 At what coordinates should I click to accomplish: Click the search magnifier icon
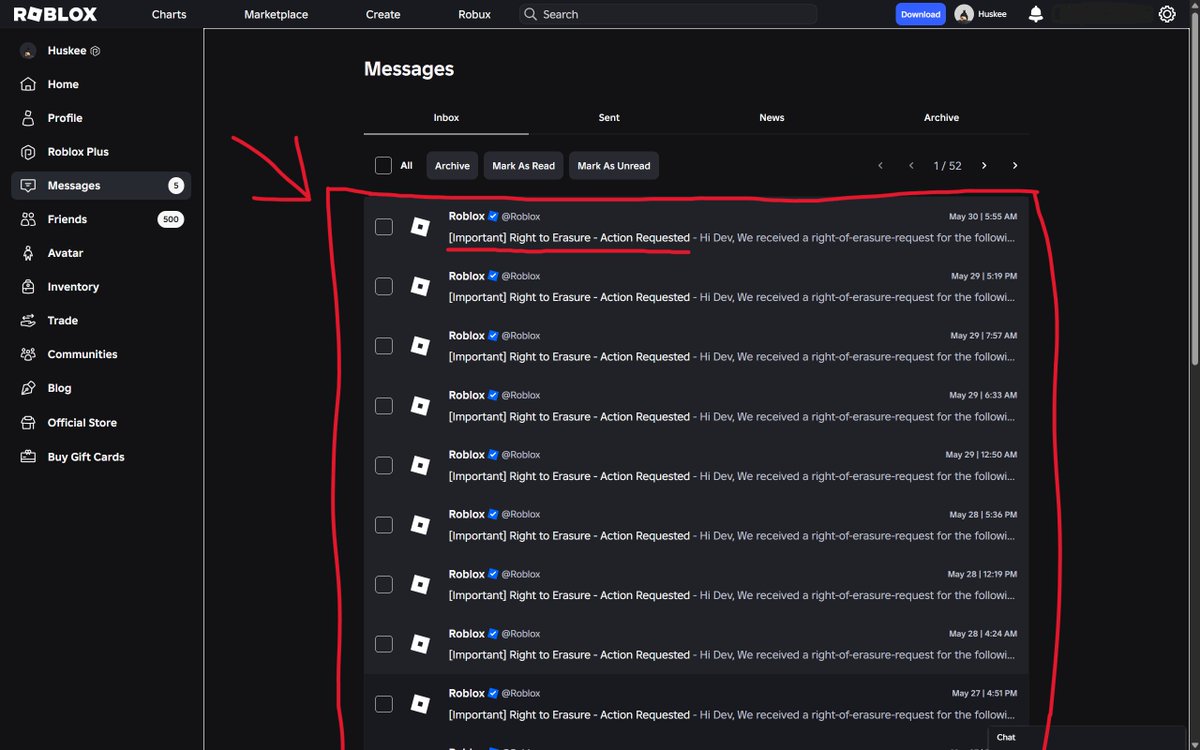531,14
